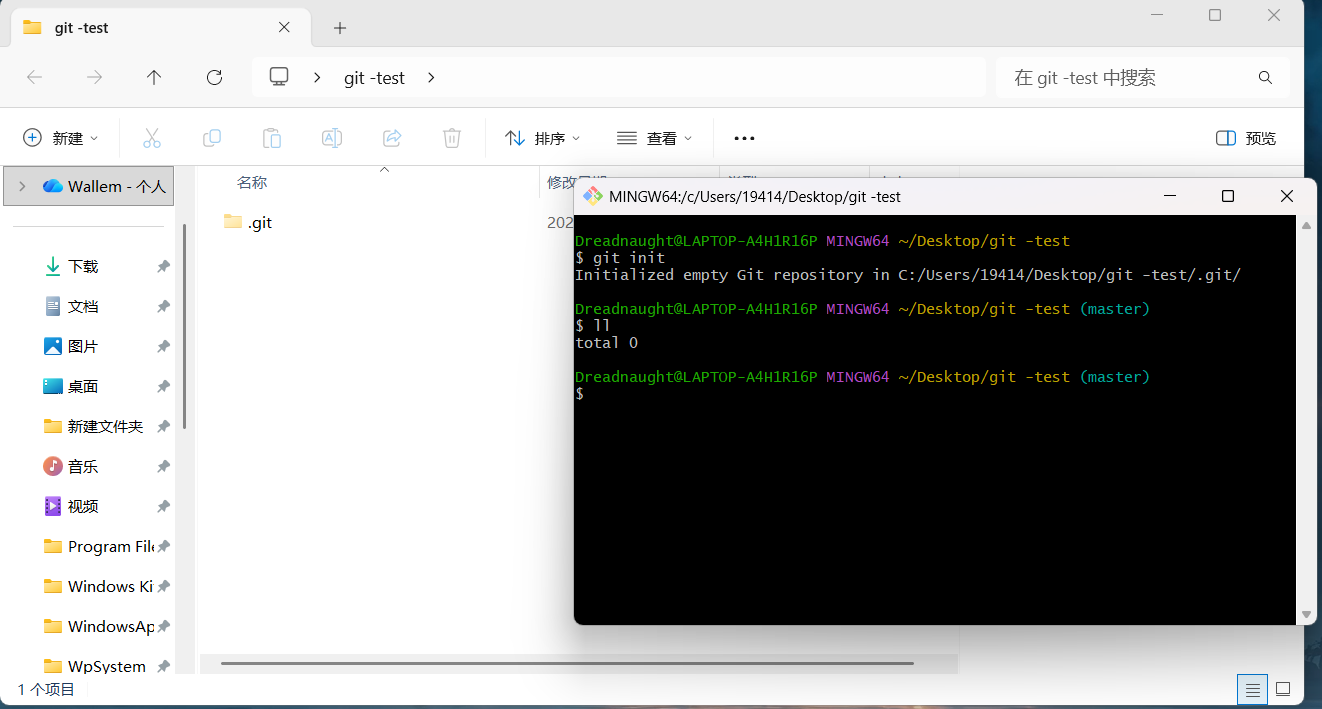Click the Git Bash logo in terminal title bar
The width and height of the screenshot is (1322, 709).
coord(593,196)
